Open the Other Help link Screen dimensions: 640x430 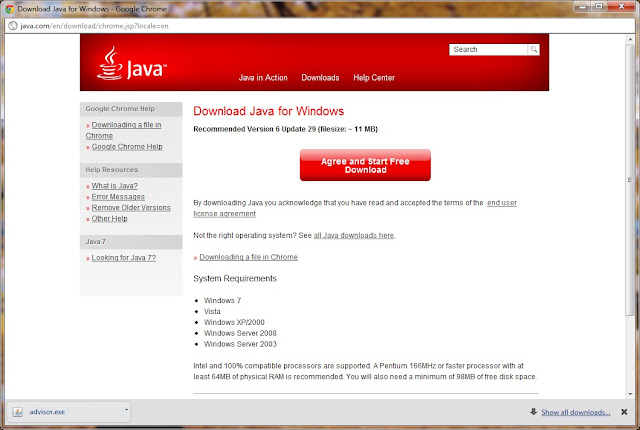(109, 219)
